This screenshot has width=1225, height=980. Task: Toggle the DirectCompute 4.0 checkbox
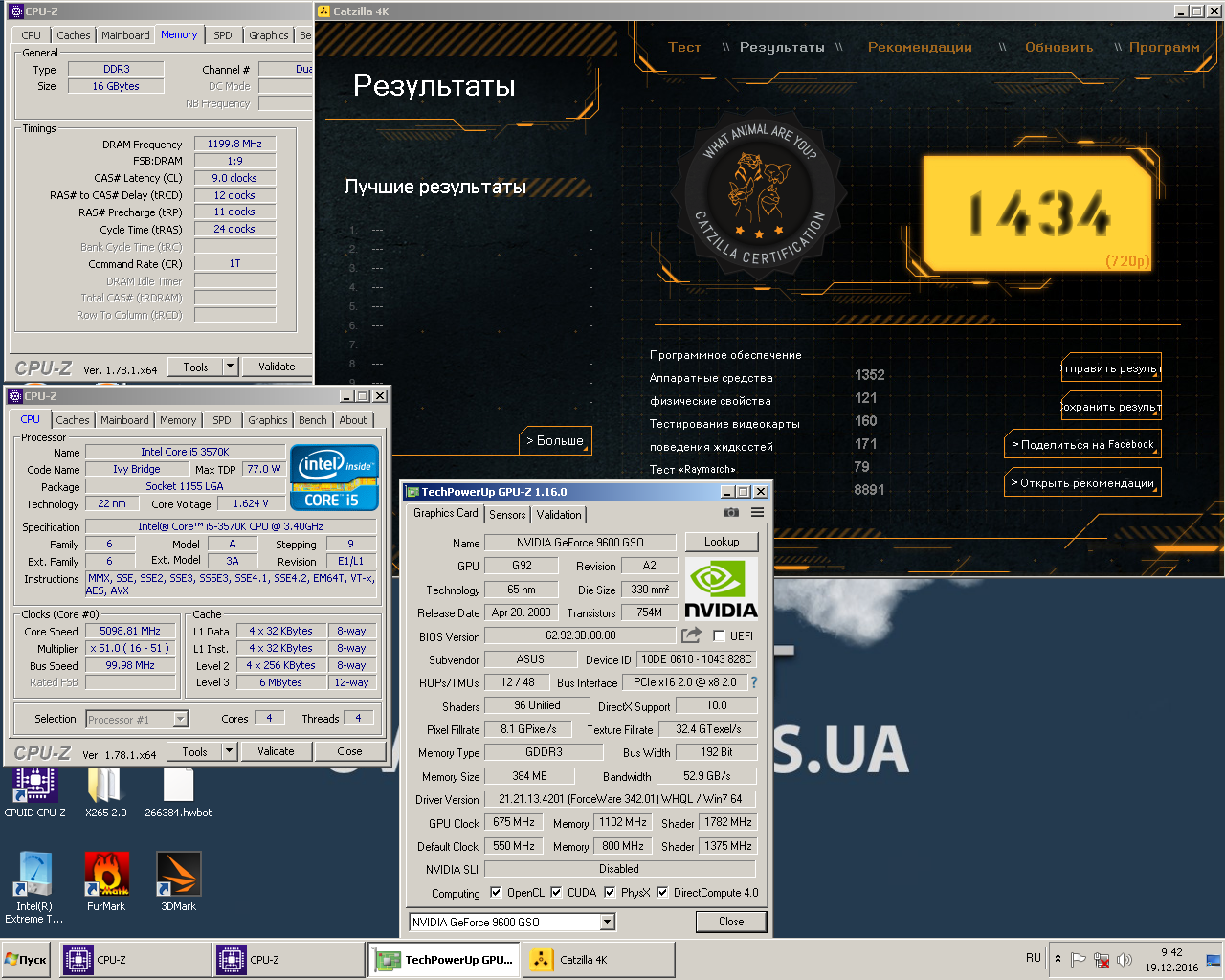click(x=662, y=892)
